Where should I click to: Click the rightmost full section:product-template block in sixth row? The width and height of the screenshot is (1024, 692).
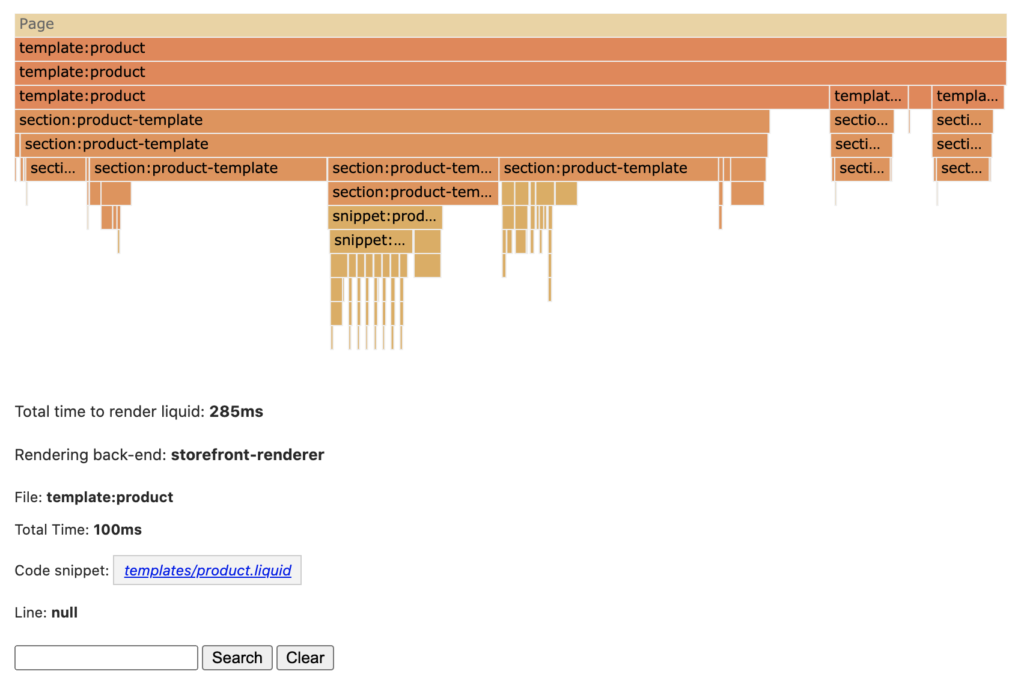coord(609,168)
